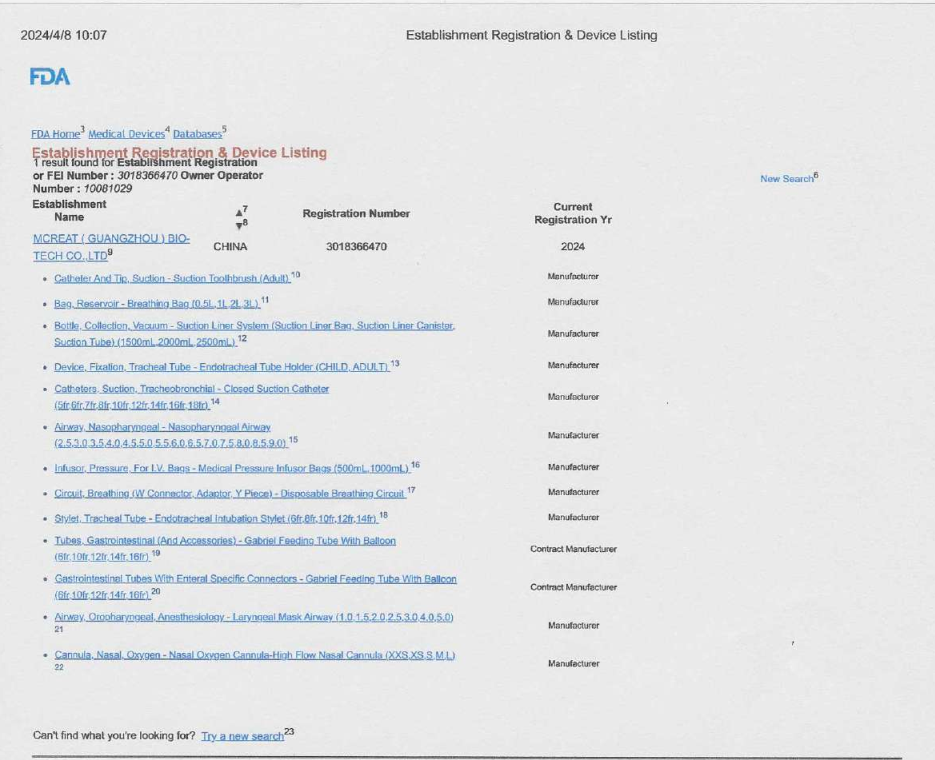The width and height of the screenshot is (935, 760).
Task: Open the Endotracheal Intubation Stylet listing
Action: click(x=216, y=519)
